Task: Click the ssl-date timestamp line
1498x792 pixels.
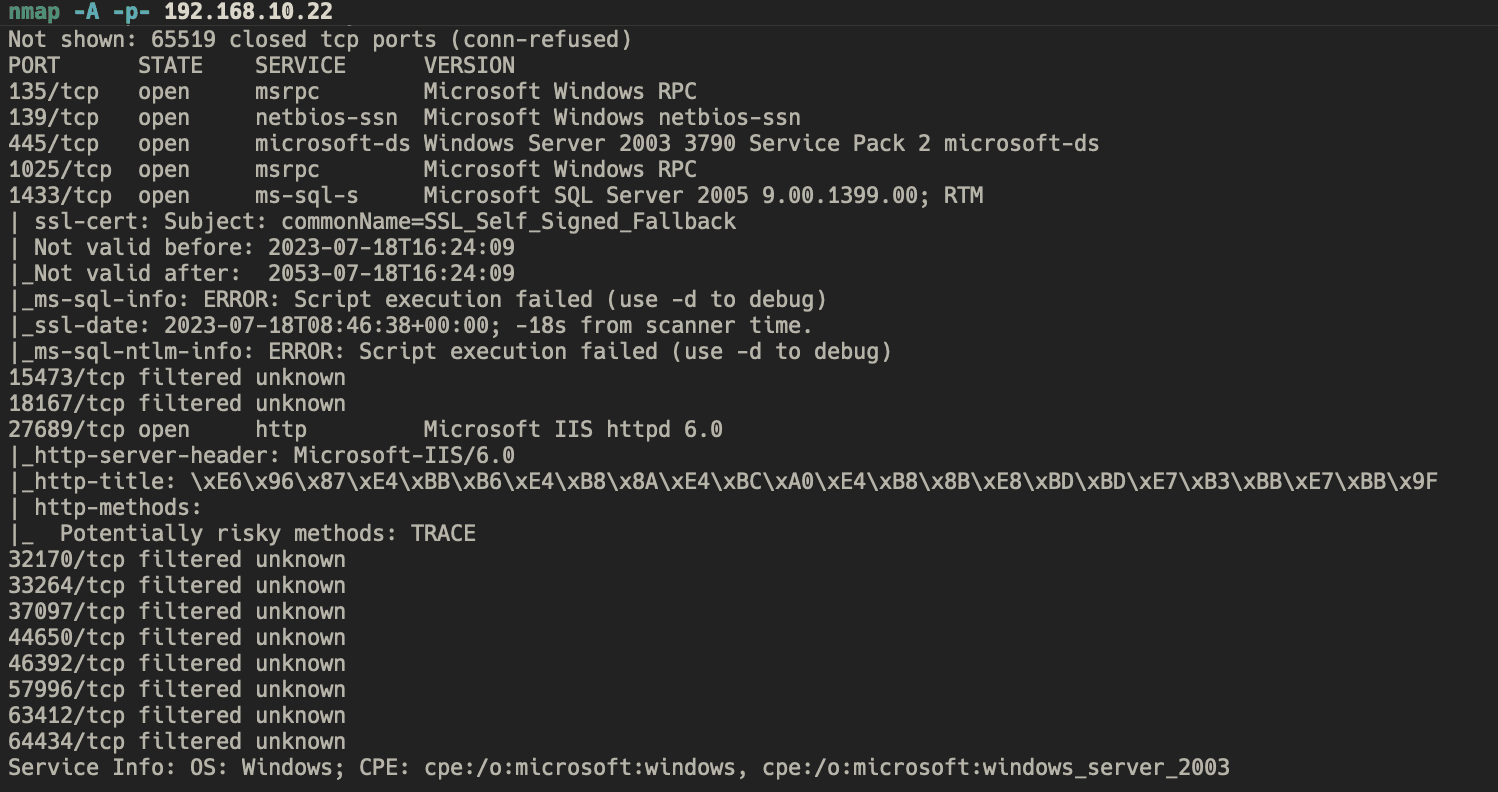Action: 410,326
